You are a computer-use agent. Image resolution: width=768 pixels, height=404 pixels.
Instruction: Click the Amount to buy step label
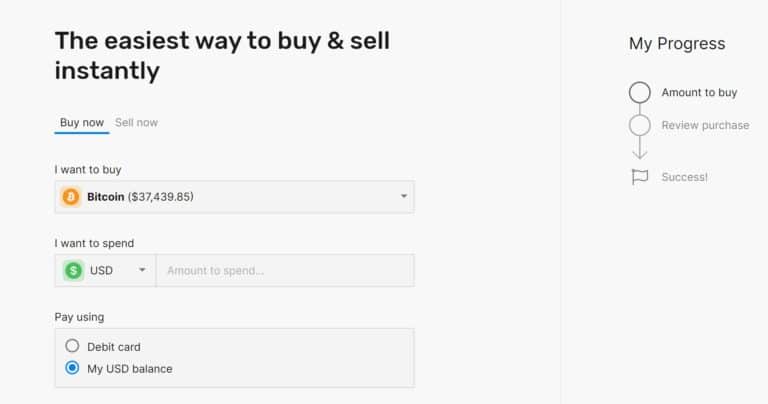pos(699,93)
